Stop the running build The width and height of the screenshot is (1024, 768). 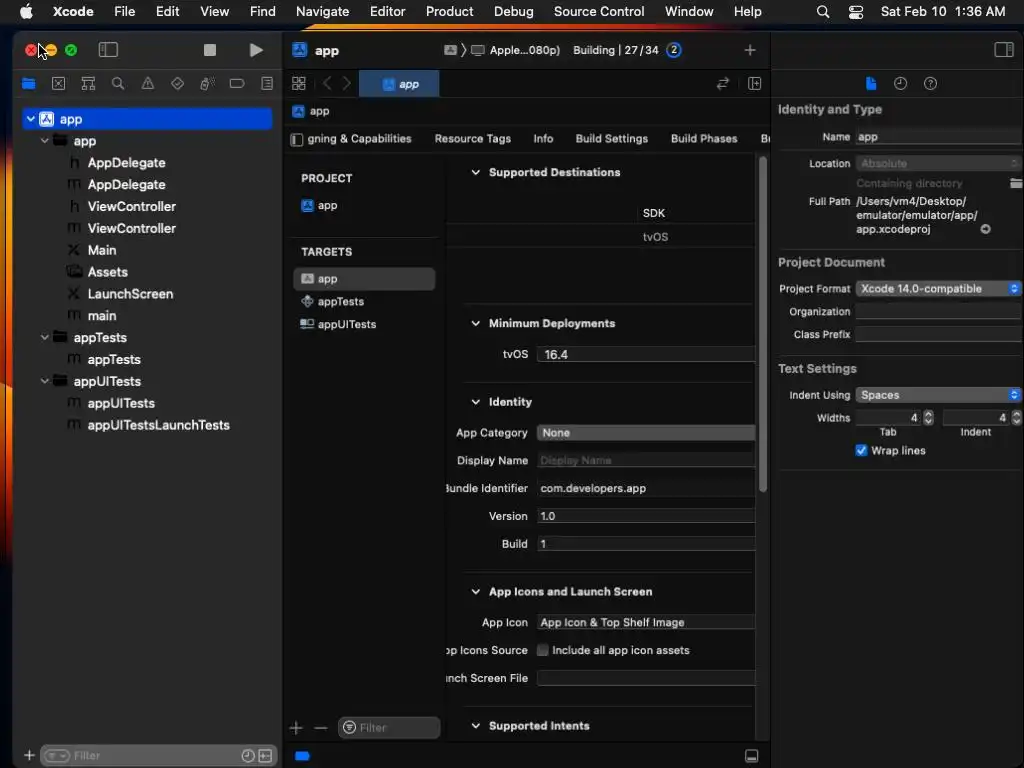point(210,50)
